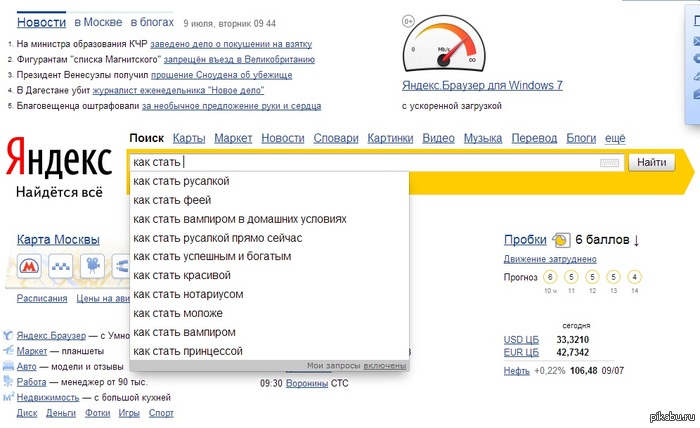This screenshot has height=428, width=700.
Task: Select suggestion как стать русалкой
Action: (269, 181)
